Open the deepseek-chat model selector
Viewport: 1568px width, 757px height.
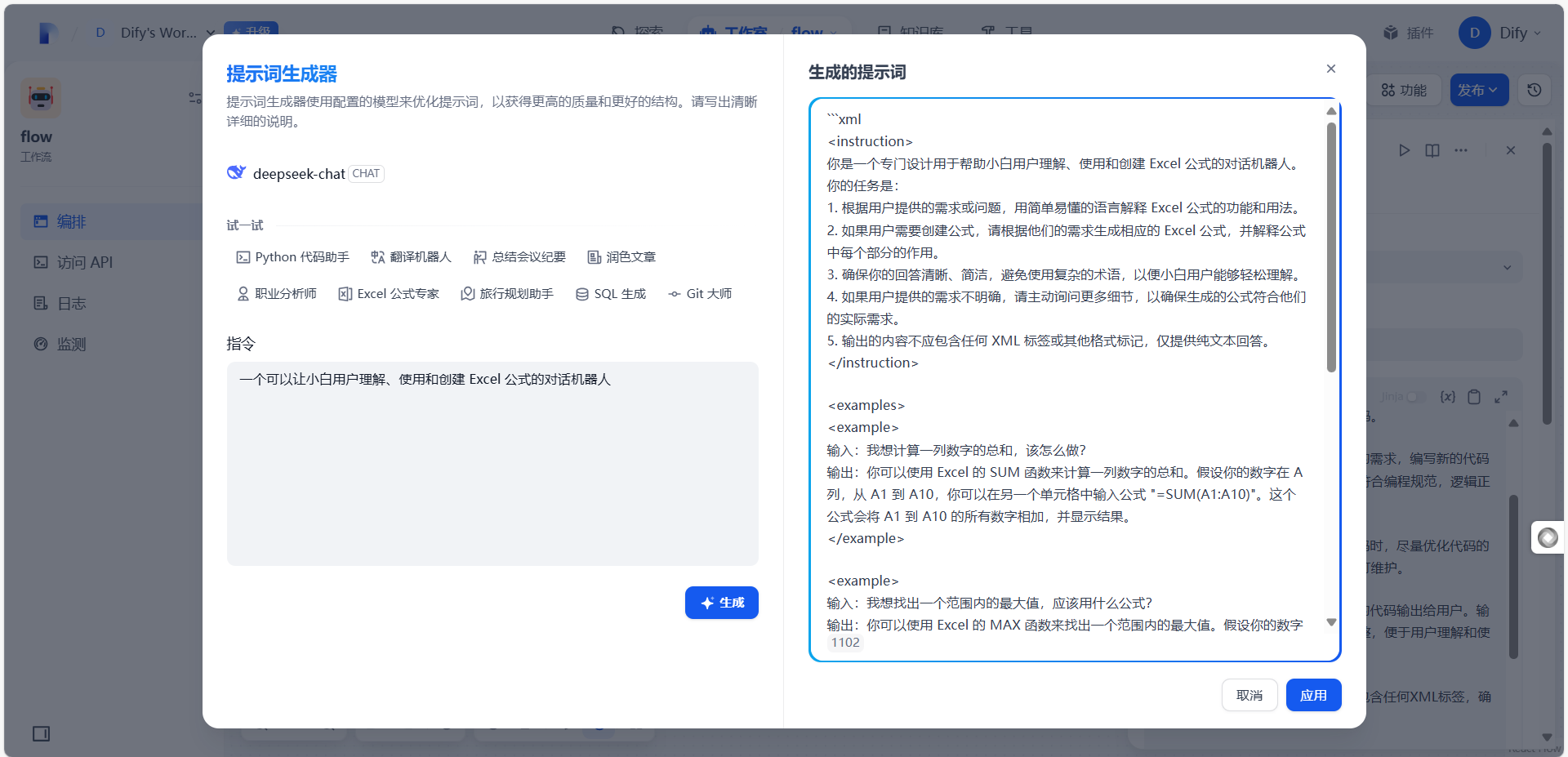pyautogui.click(x=305, y=173)
